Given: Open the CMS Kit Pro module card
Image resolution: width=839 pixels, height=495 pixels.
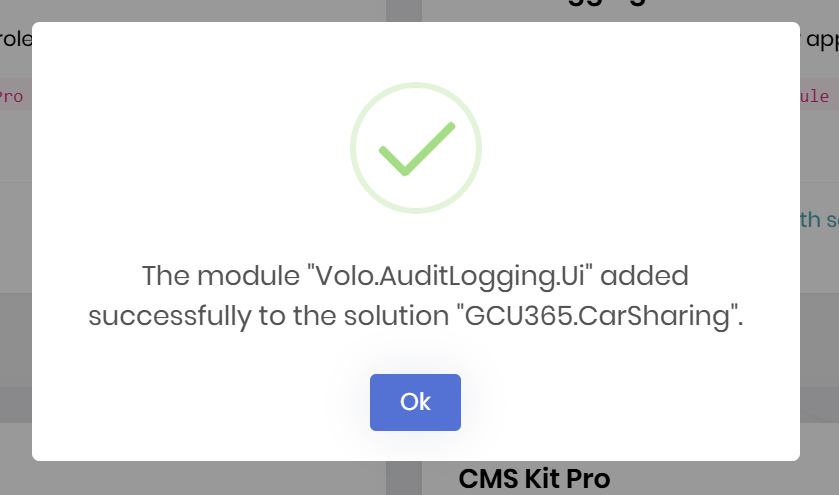Looking at the screenshot, I should [534, 479].
